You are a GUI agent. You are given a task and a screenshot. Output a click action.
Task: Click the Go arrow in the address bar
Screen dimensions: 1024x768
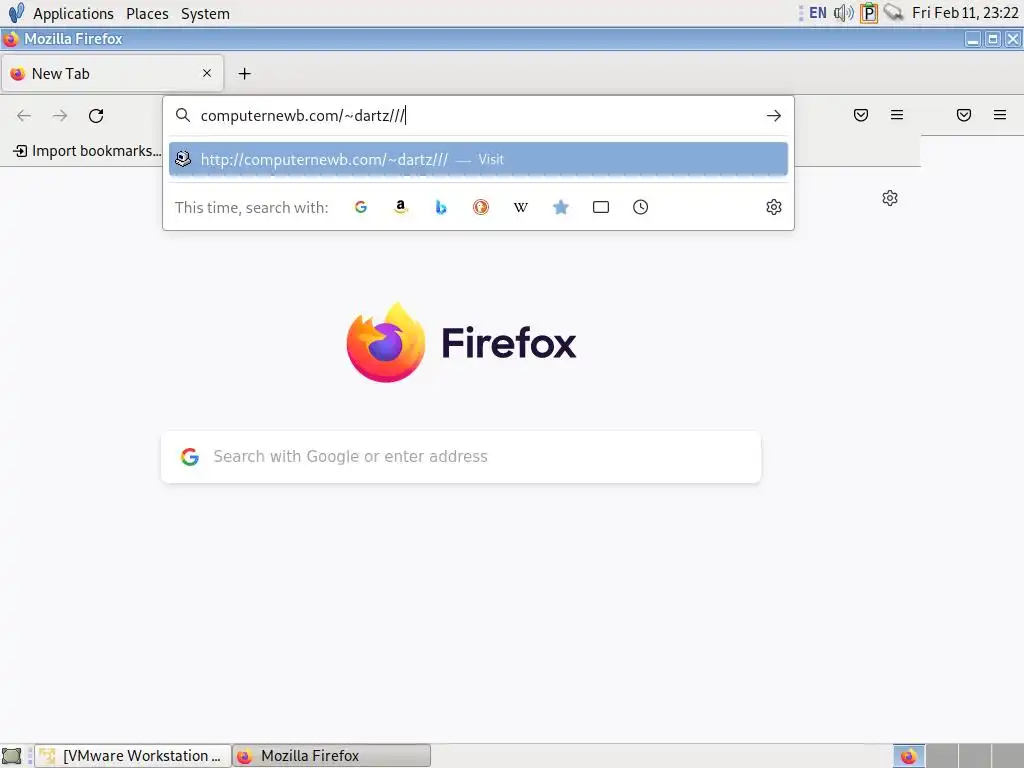[774, 116]
